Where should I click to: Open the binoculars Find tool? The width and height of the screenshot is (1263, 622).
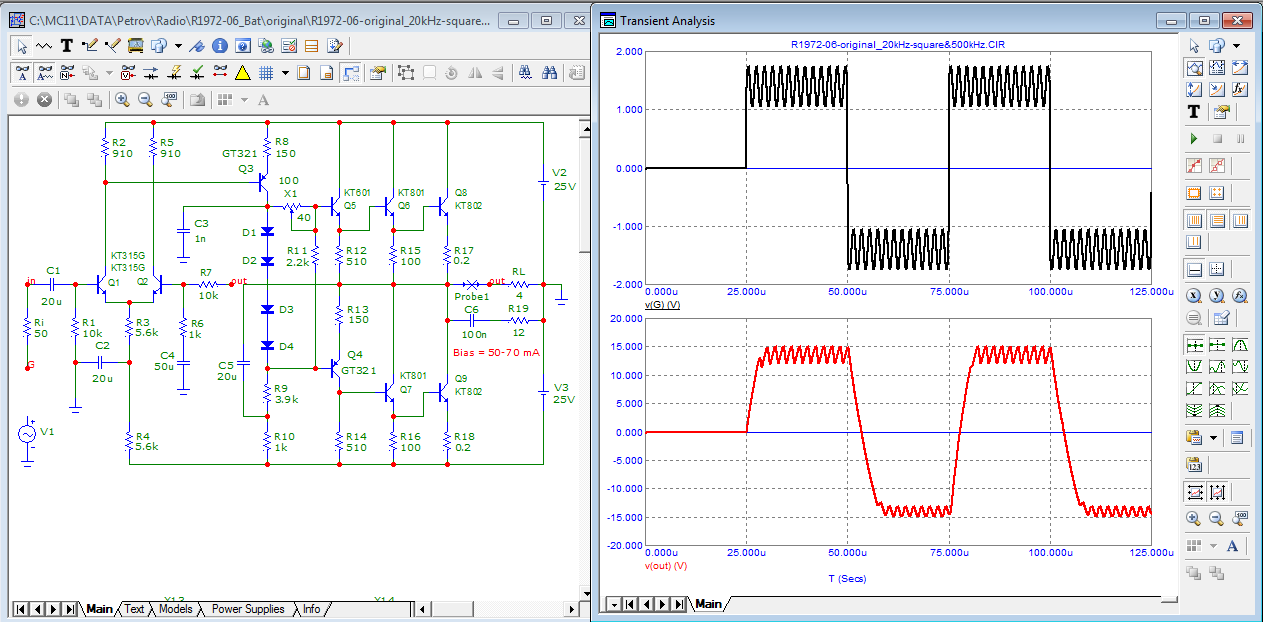(549, 72)
